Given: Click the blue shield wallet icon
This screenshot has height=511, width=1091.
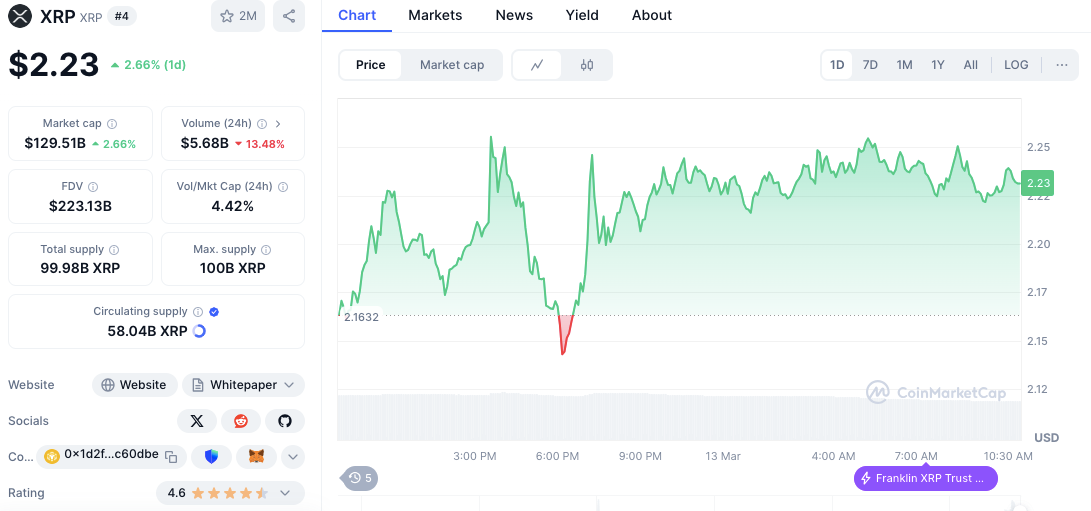Looking at the screenshot, I should coord(211,456).
